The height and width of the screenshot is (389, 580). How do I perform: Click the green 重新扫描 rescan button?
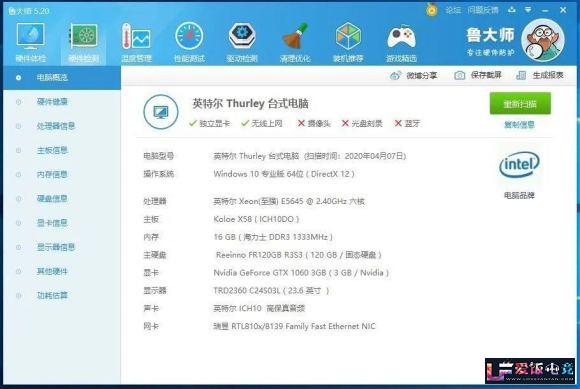tap(520, 104)
